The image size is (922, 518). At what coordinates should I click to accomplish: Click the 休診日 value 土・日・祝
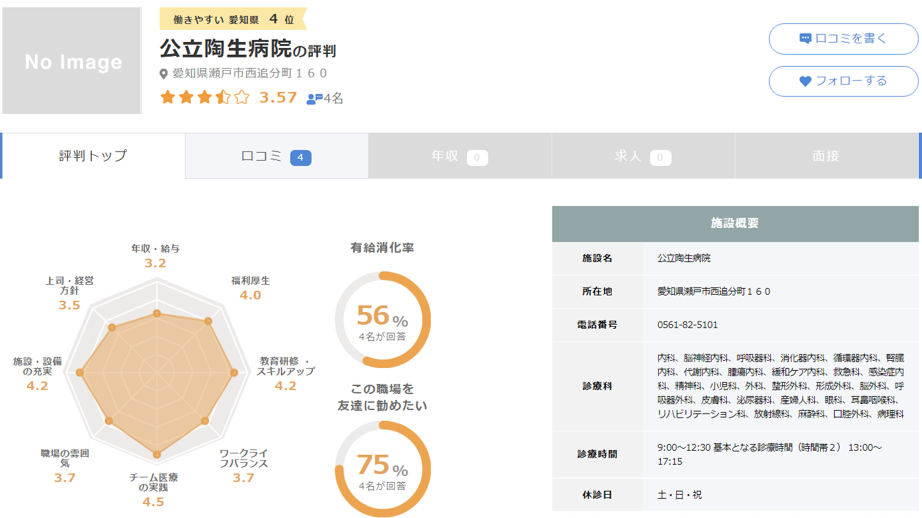tap(679, 494)
